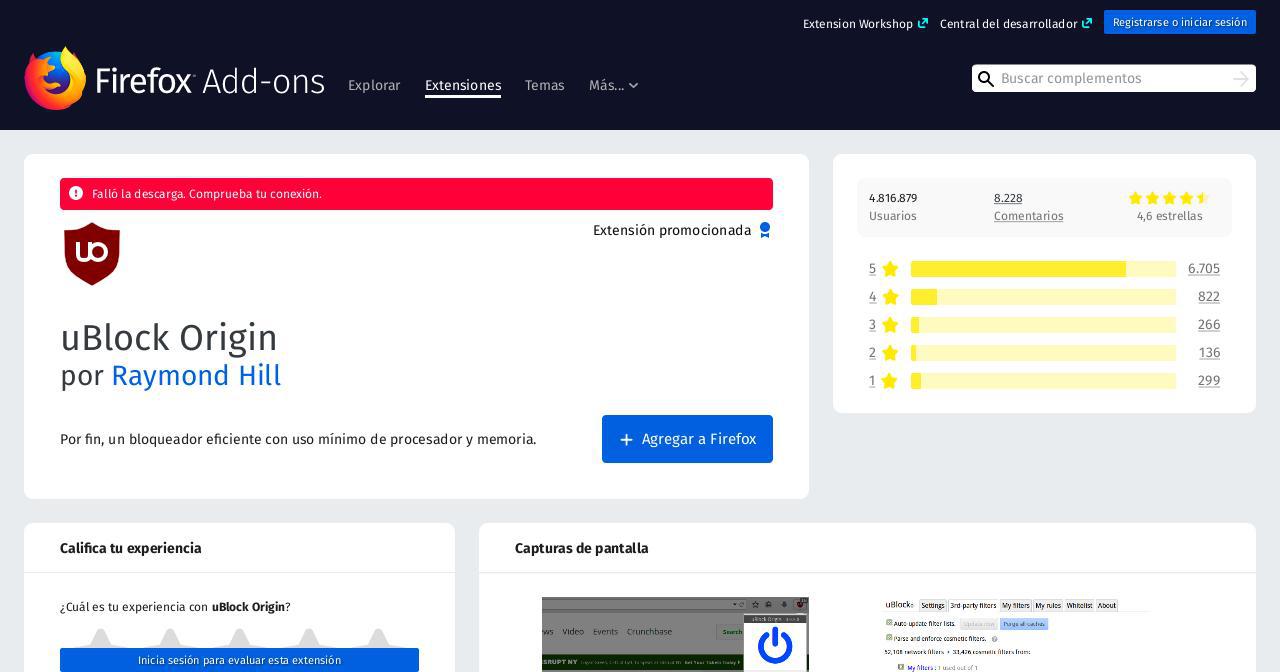Click the uBlock Origin shield icon

tap(92, 254)
